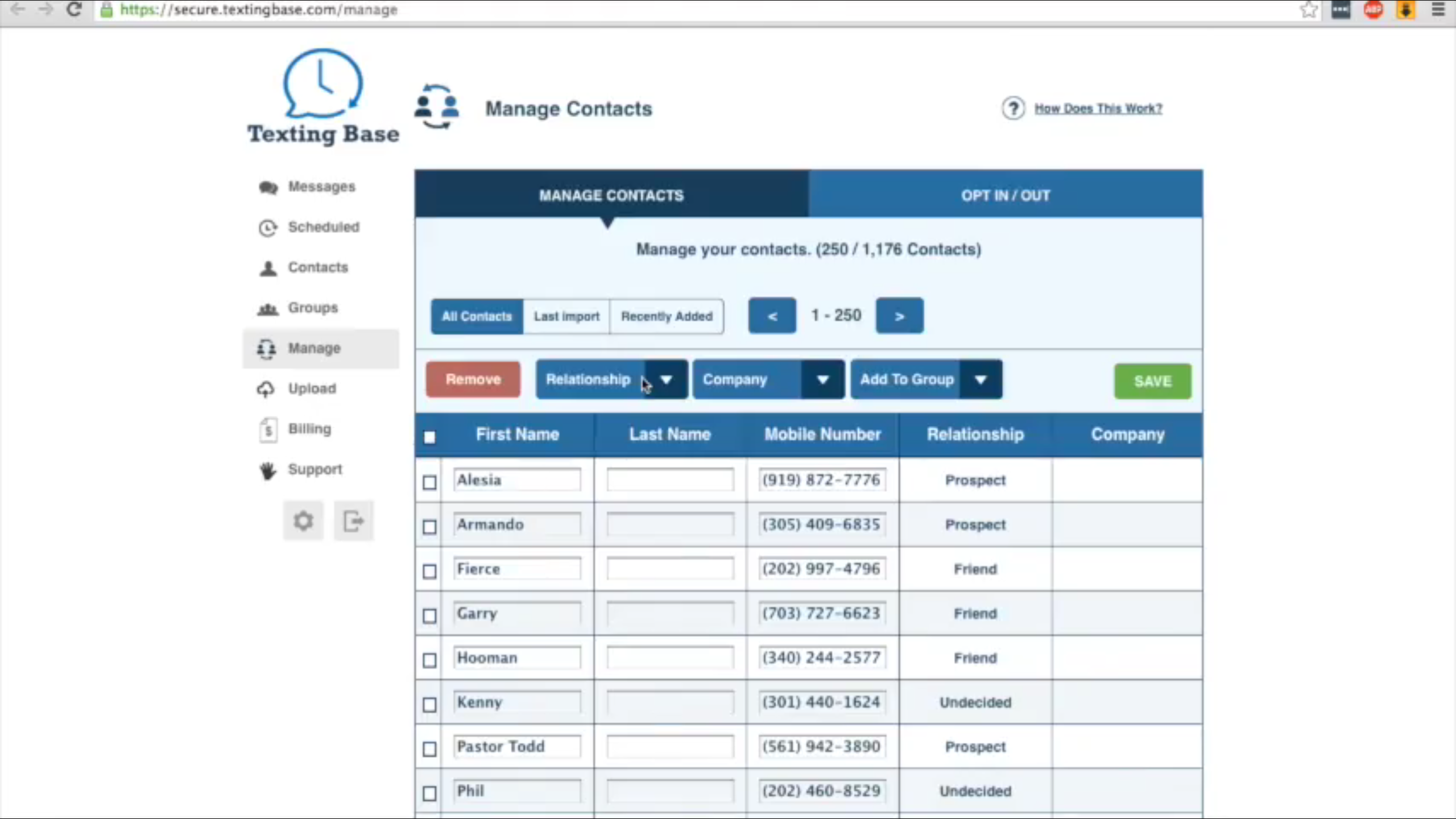Show the Recently Added contacts filter
The width and height of the screenshot is (1456, 819).
coord(666,316)
